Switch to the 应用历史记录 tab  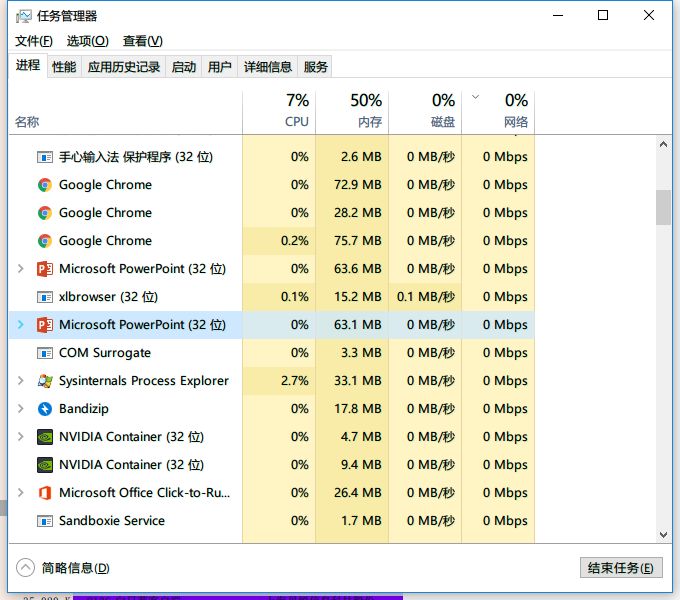(x=124, y=67)
